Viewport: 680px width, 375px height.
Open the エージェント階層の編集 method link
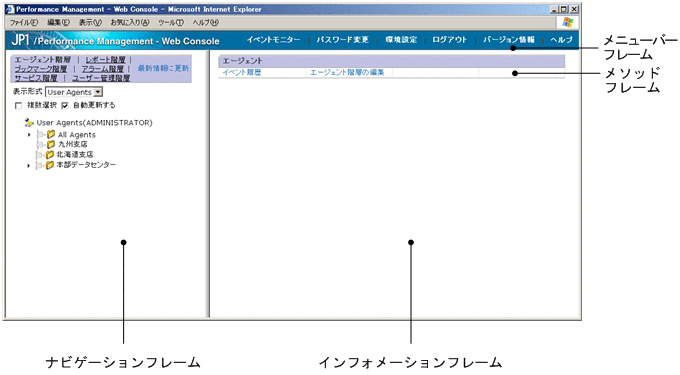347,72
